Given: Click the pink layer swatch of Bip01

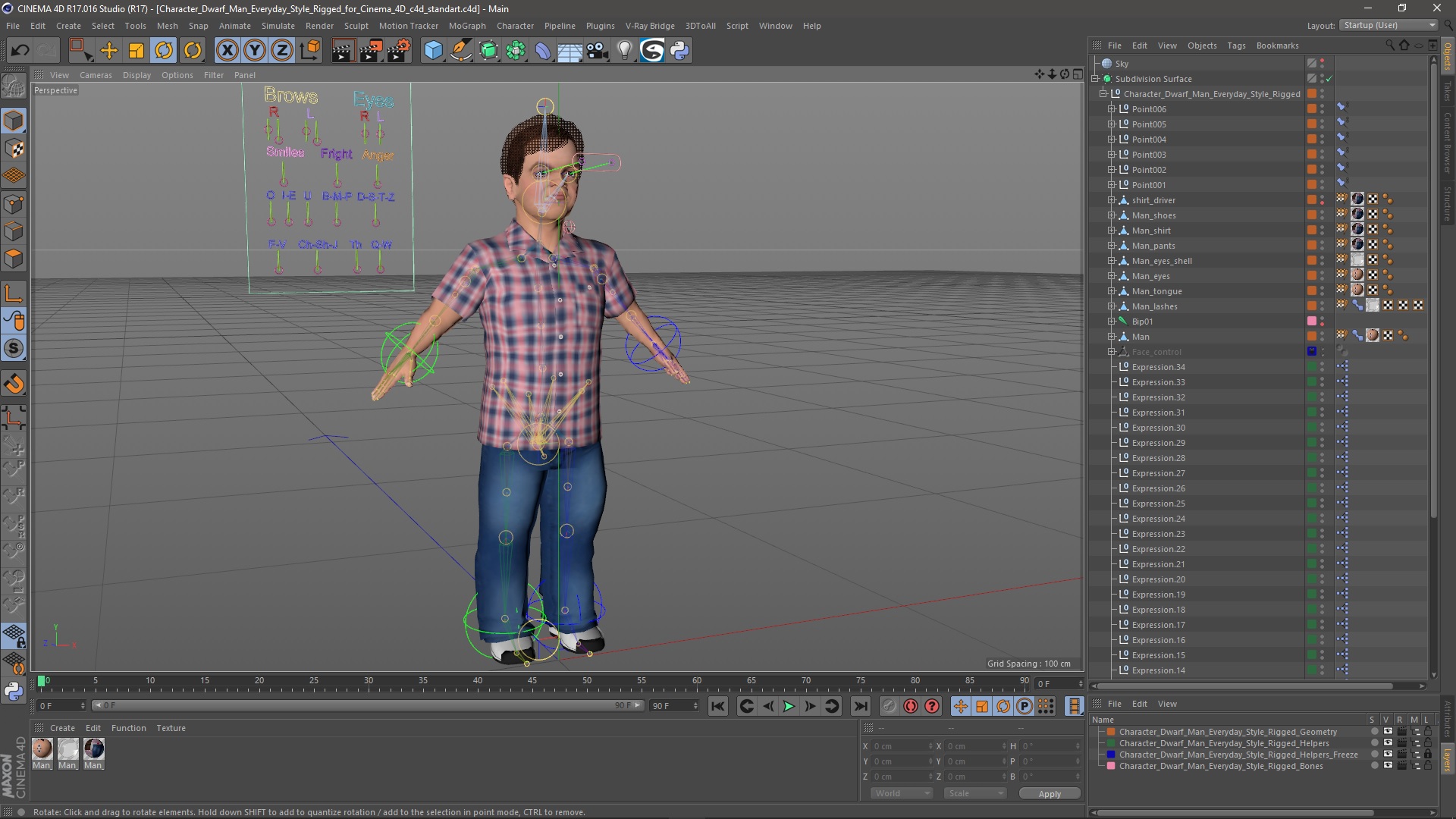Looking at the screenshot, I should 1312,322.
